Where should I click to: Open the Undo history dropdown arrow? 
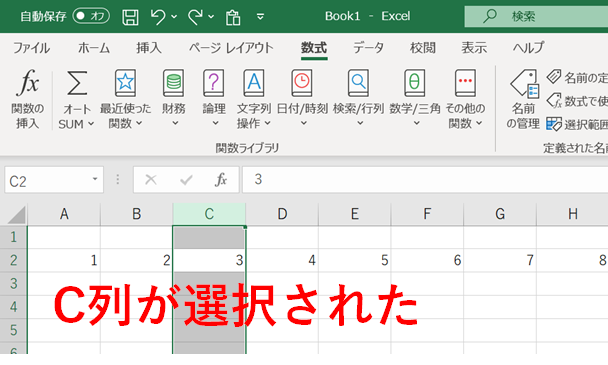[174, 17]
